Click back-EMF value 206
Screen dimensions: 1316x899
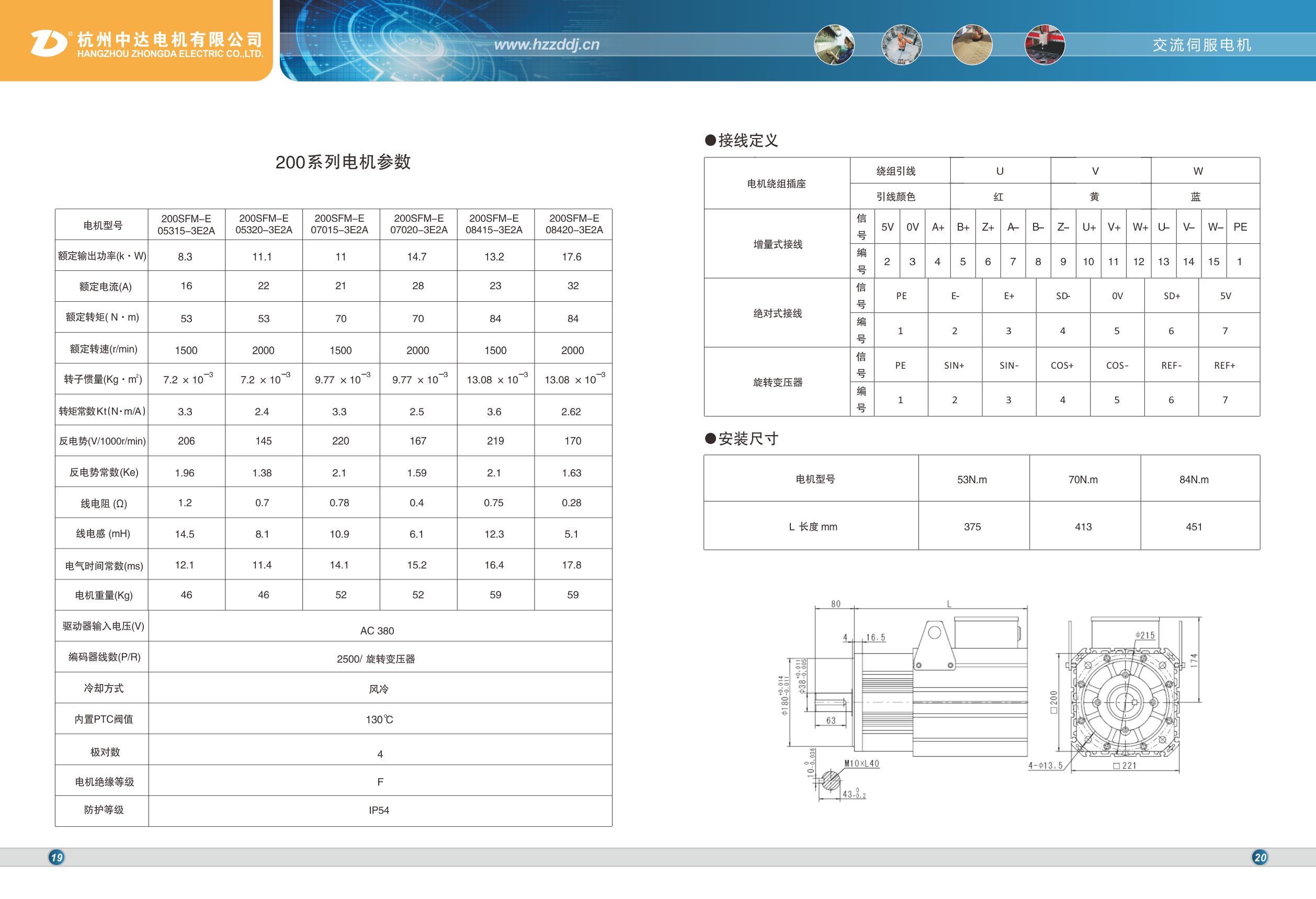coord(186,441)
